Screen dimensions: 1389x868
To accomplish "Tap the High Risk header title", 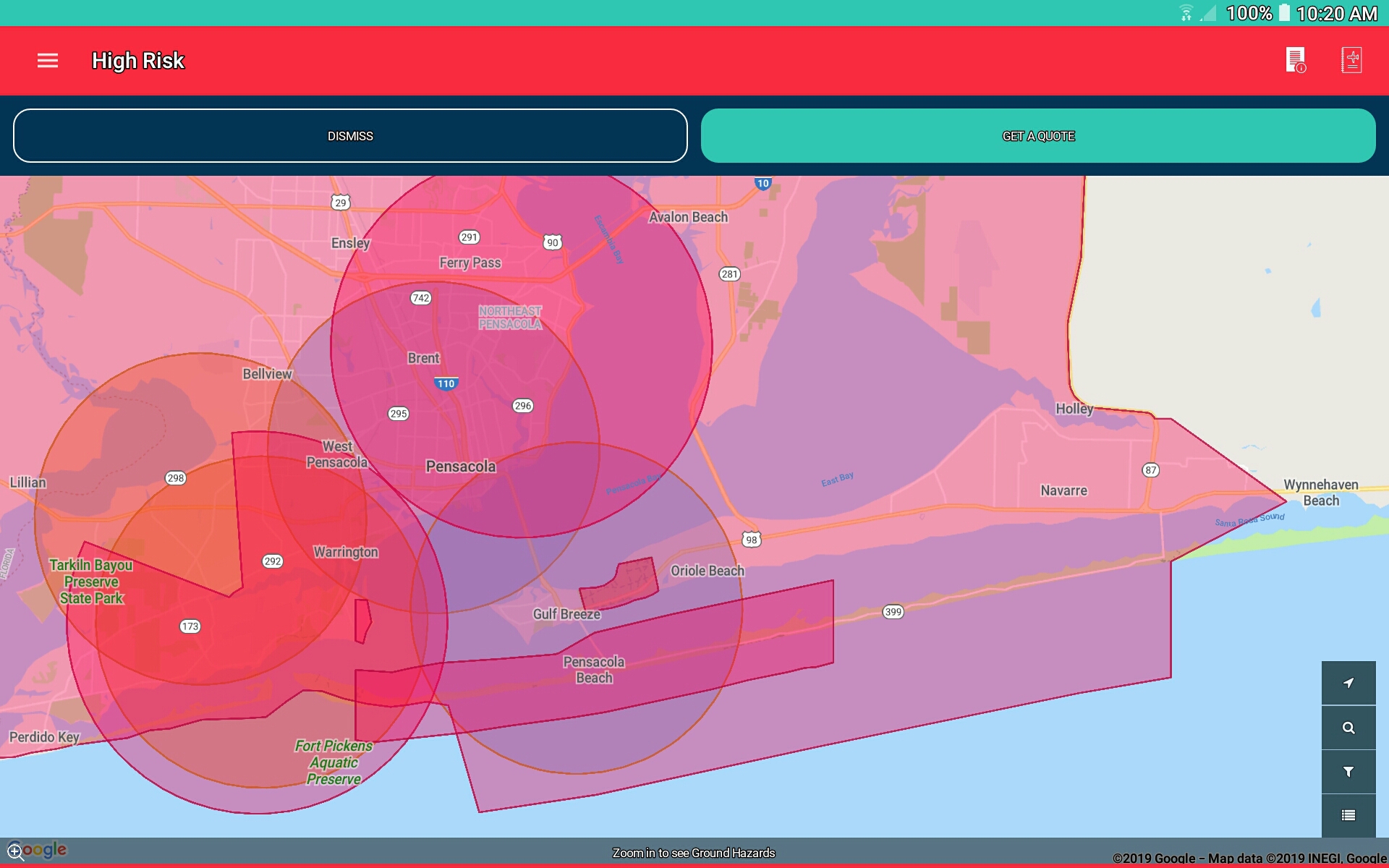I will tap(138, 61).
